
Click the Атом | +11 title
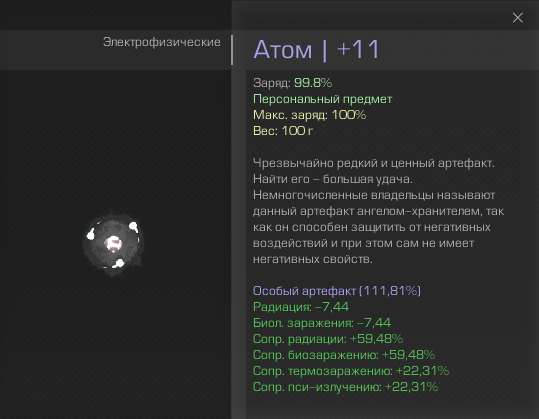pos(316,50)
